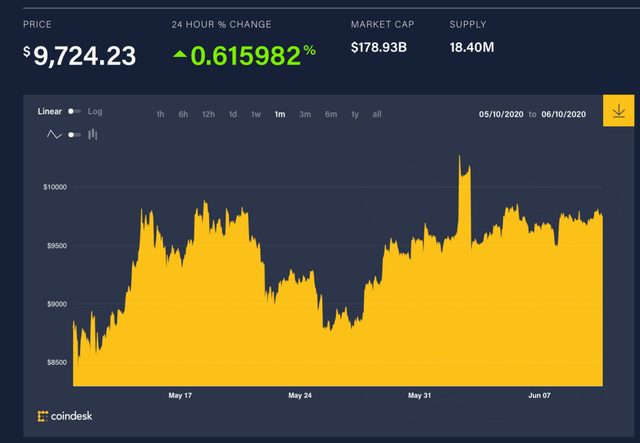Choose the Log scale label
The width and height of the screenshot is (640, 443).
(x=95, y=111)
